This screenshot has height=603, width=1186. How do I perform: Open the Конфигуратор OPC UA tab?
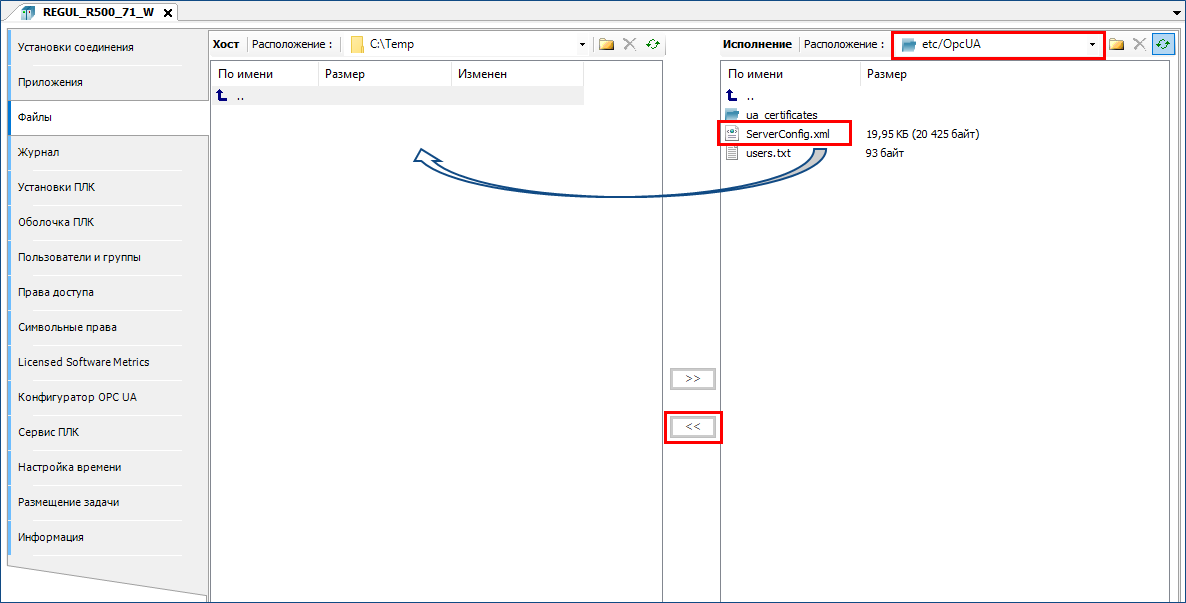pos(77,397)
